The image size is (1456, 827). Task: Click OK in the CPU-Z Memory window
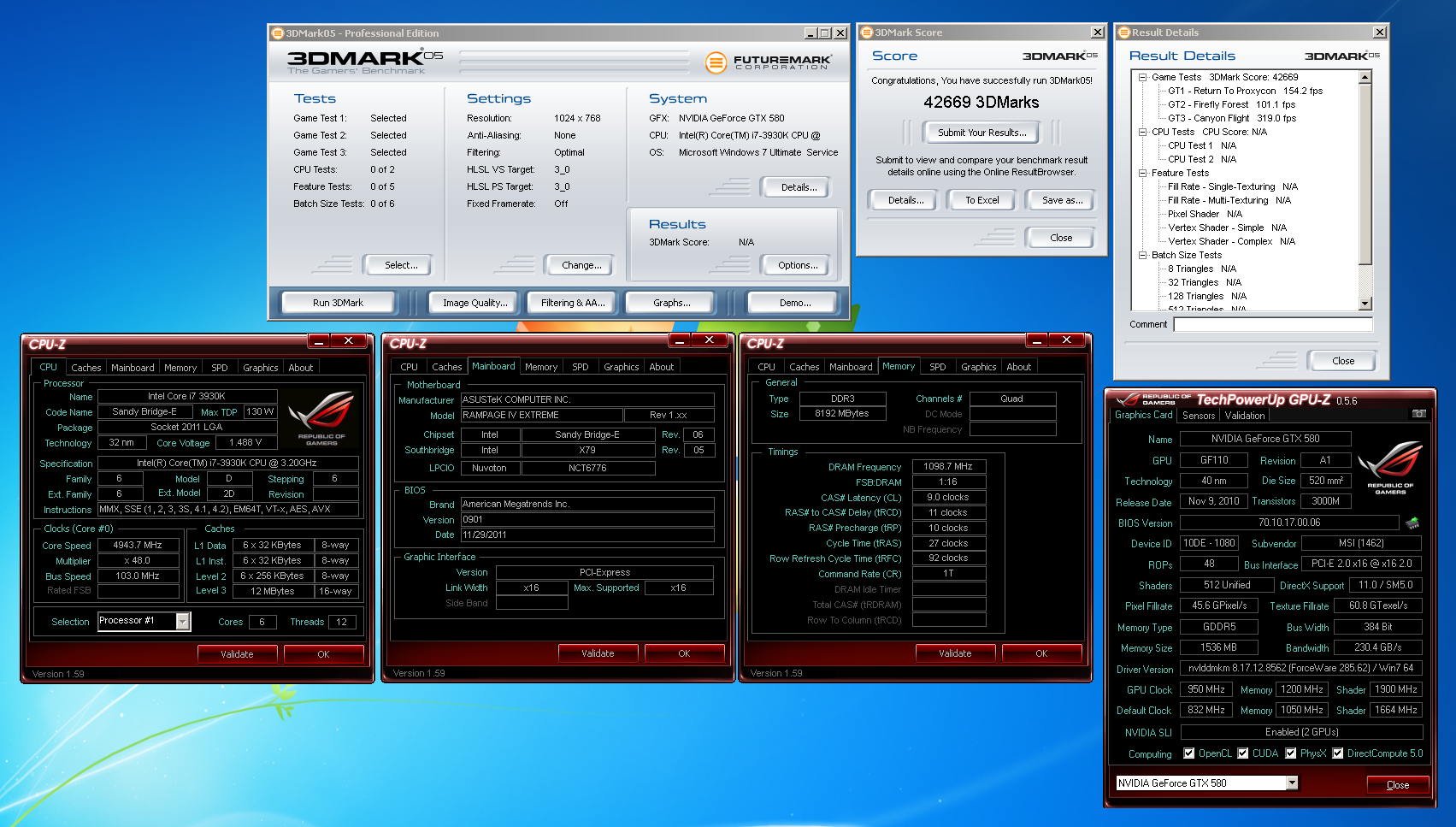[x=1040, y=653]
